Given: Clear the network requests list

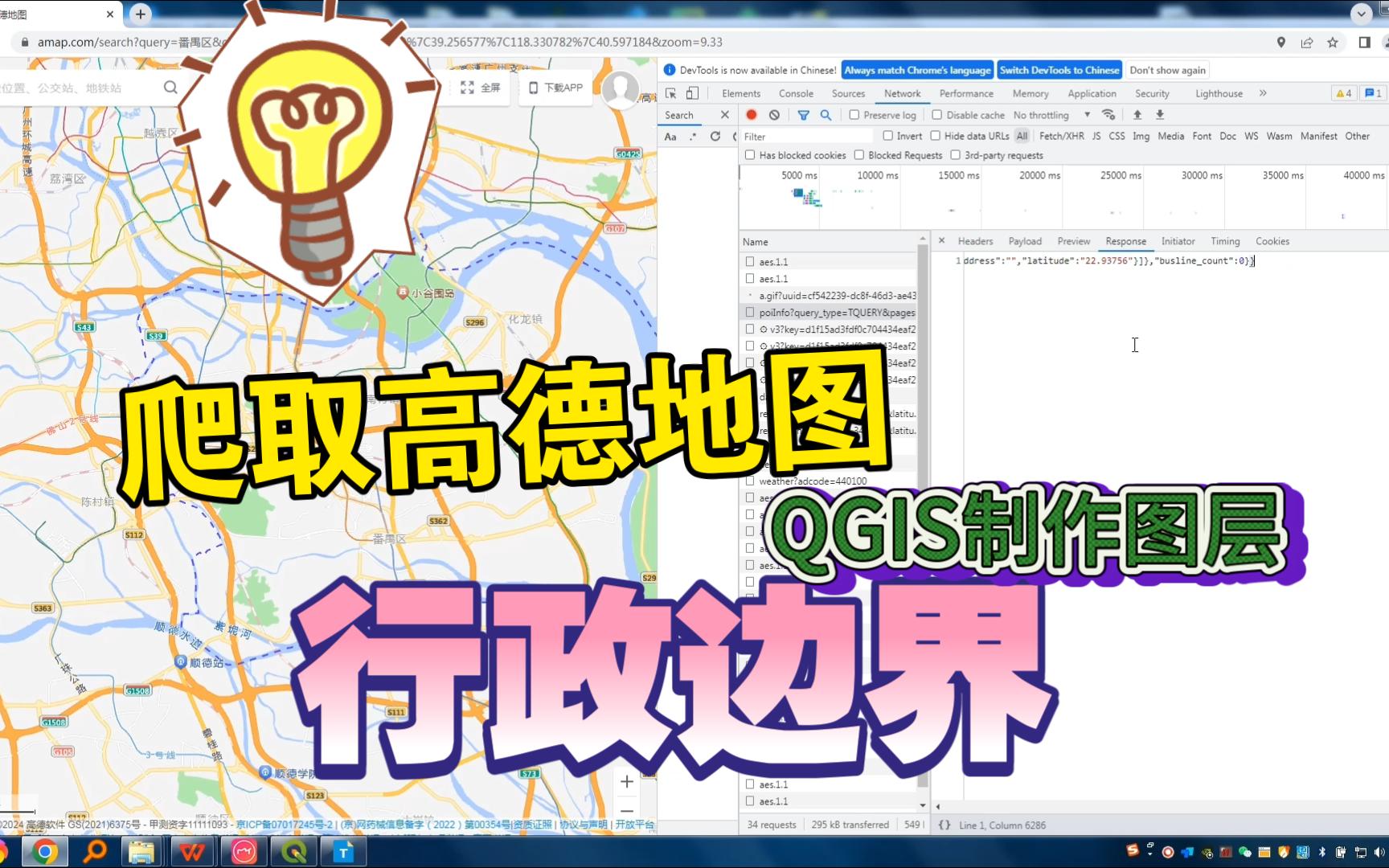Looking at the screenshot, I should pos(773,115).
